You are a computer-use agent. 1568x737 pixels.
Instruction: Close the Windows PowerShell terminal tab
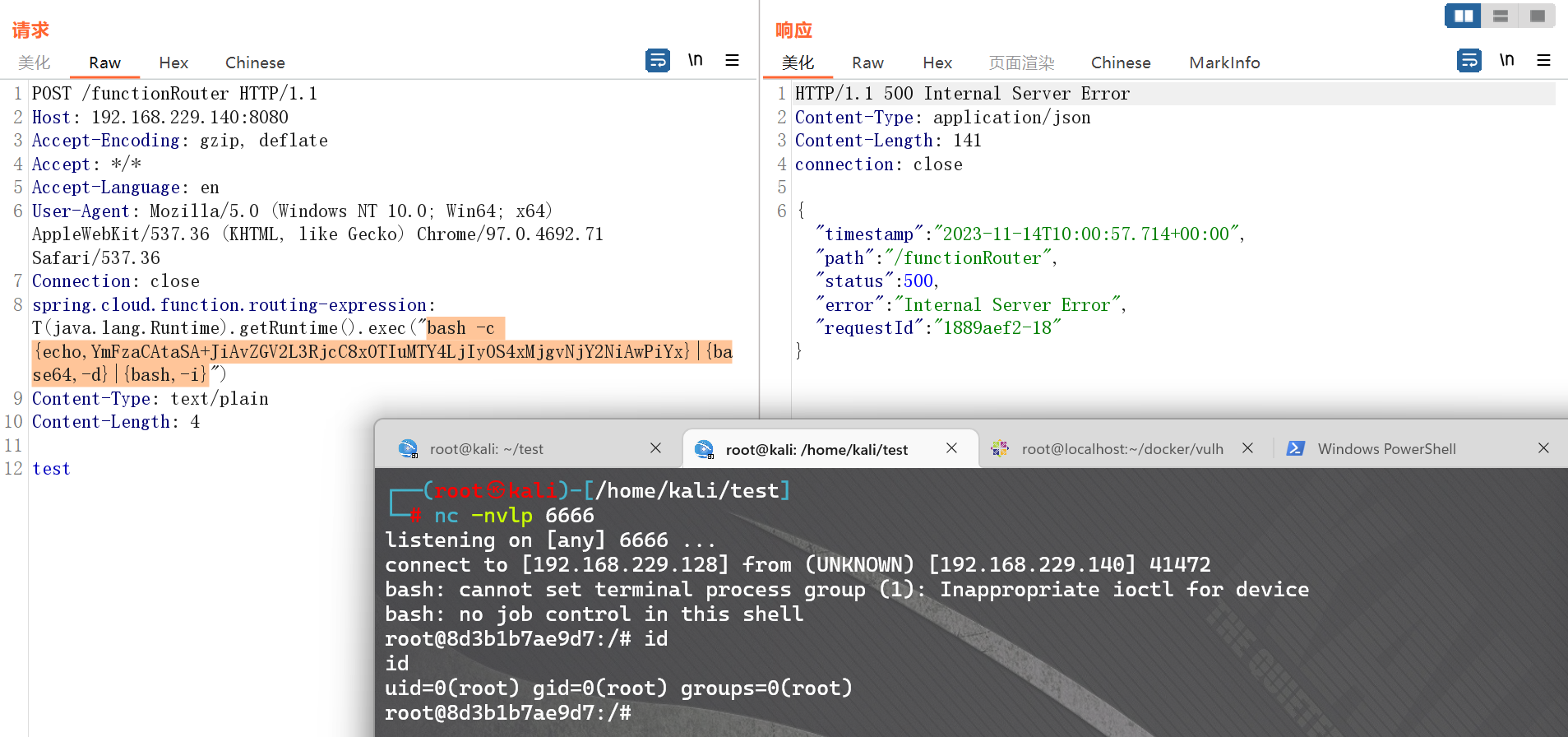pos(1543,448)
